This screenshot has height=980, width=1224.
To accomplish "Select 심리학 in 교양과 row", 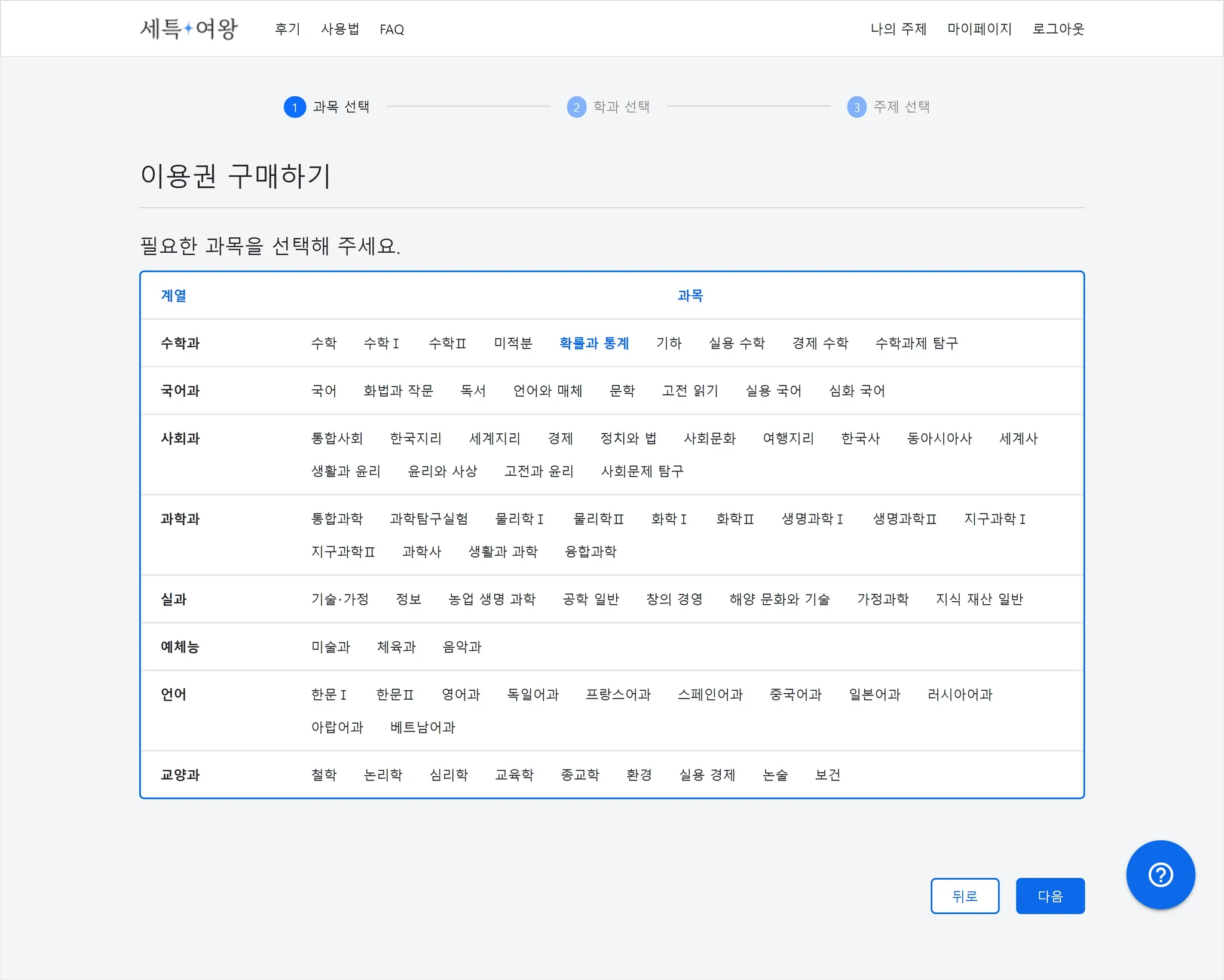I will (x=449, y=775).
